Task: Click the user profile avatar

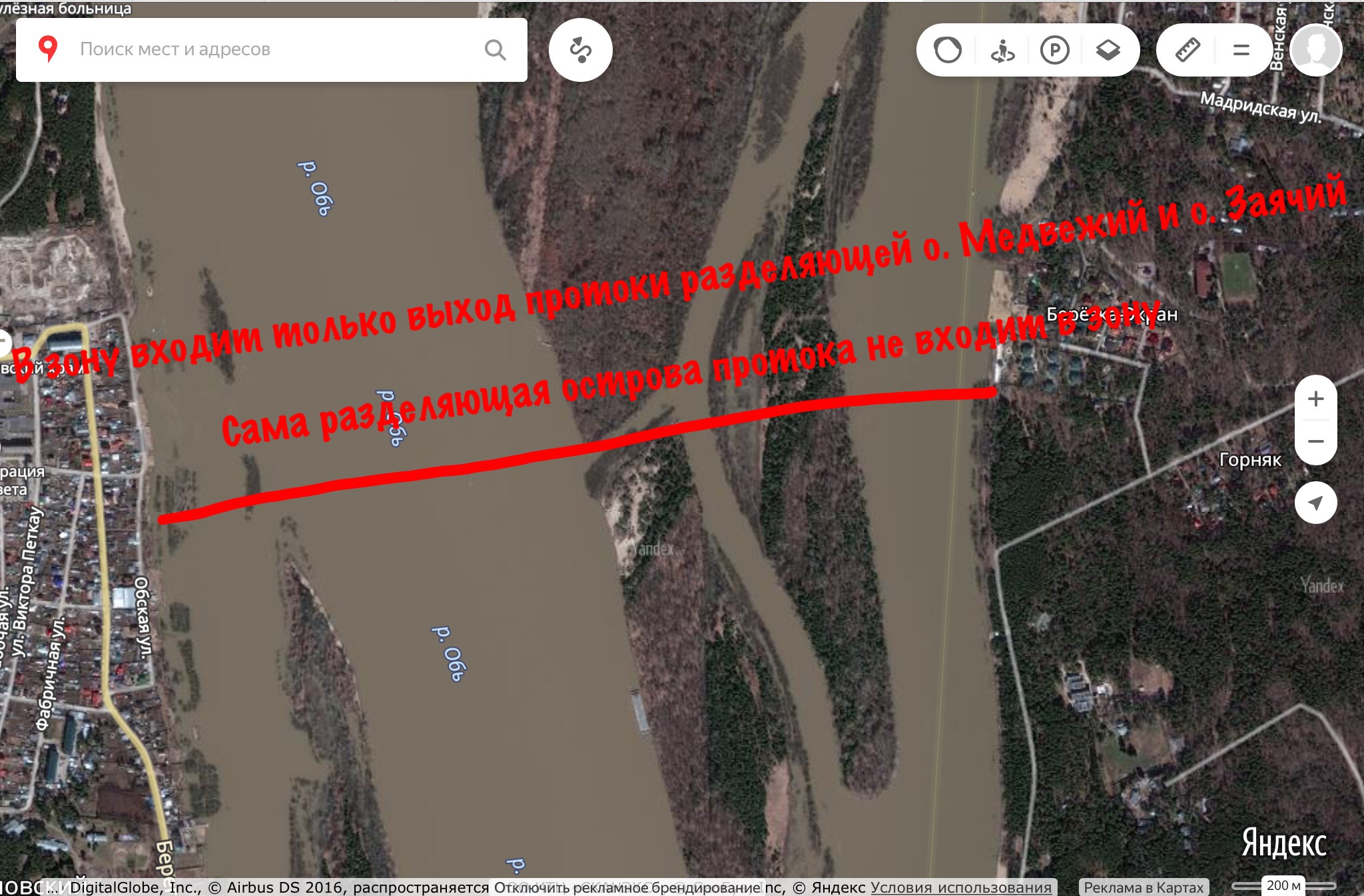Action: pyautogui.click(x=1315, y=50)
